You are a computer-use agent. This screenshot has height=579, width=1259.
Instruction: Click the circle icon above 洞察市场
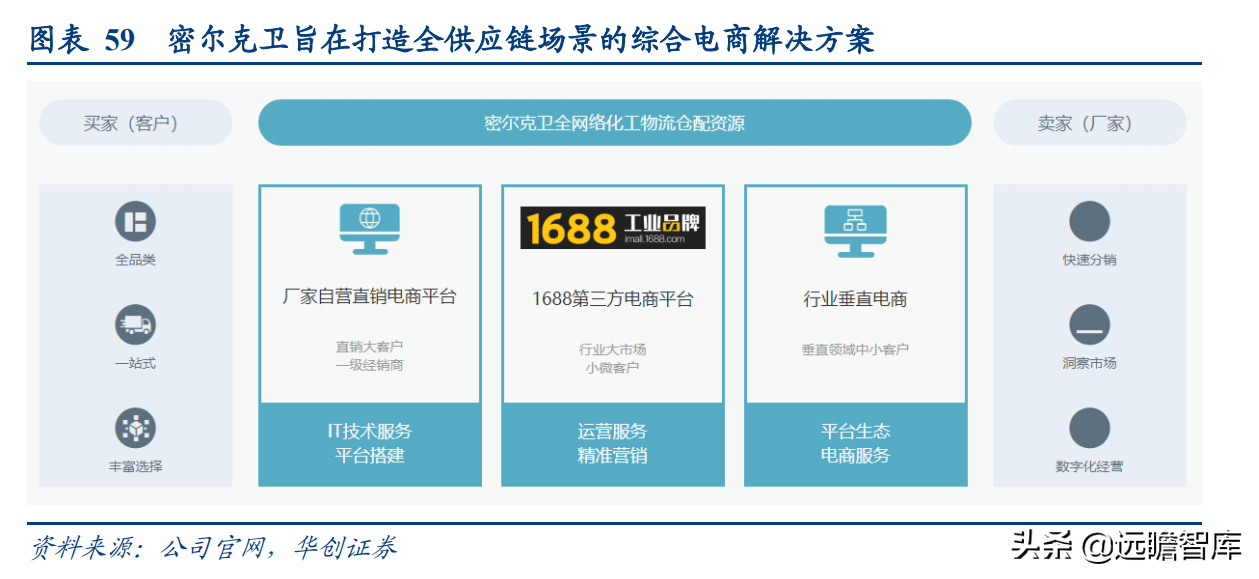(x=1090, y=325)
